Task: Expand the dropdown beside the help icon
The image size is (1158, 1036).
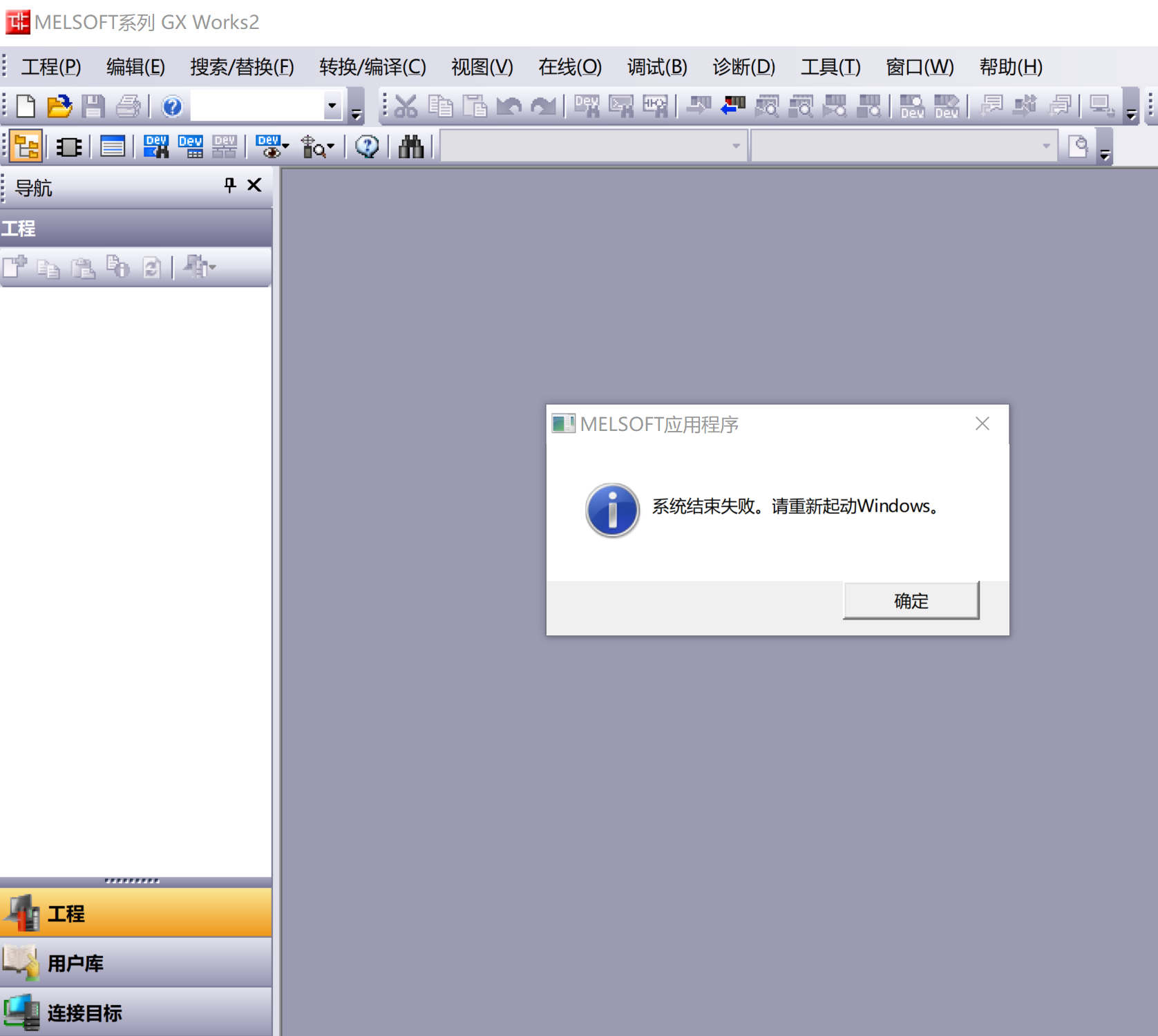Action: coord(332,106)
